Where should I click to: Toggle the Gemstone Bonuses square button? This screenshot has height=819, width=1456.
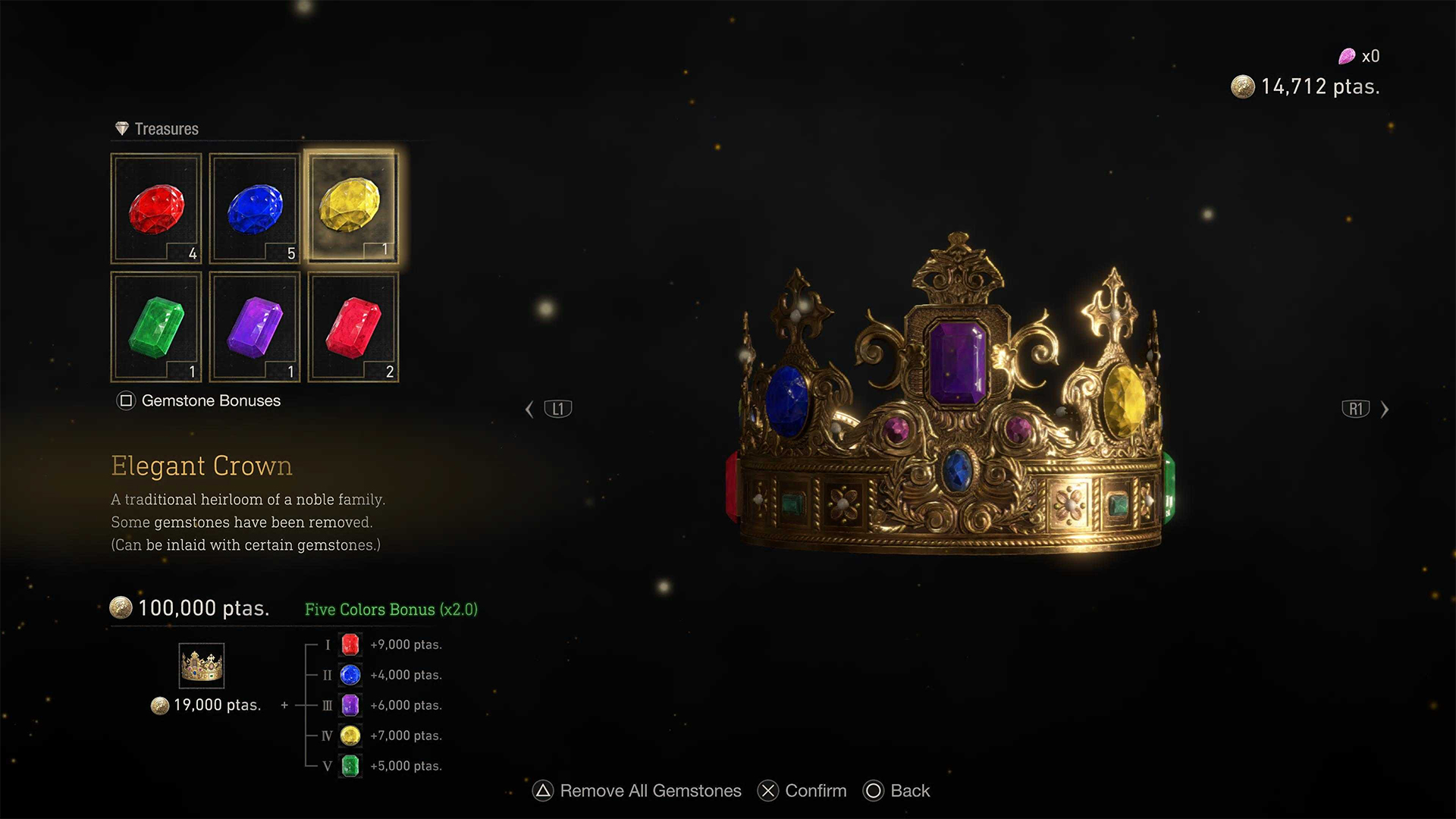[x=126, y=400]
